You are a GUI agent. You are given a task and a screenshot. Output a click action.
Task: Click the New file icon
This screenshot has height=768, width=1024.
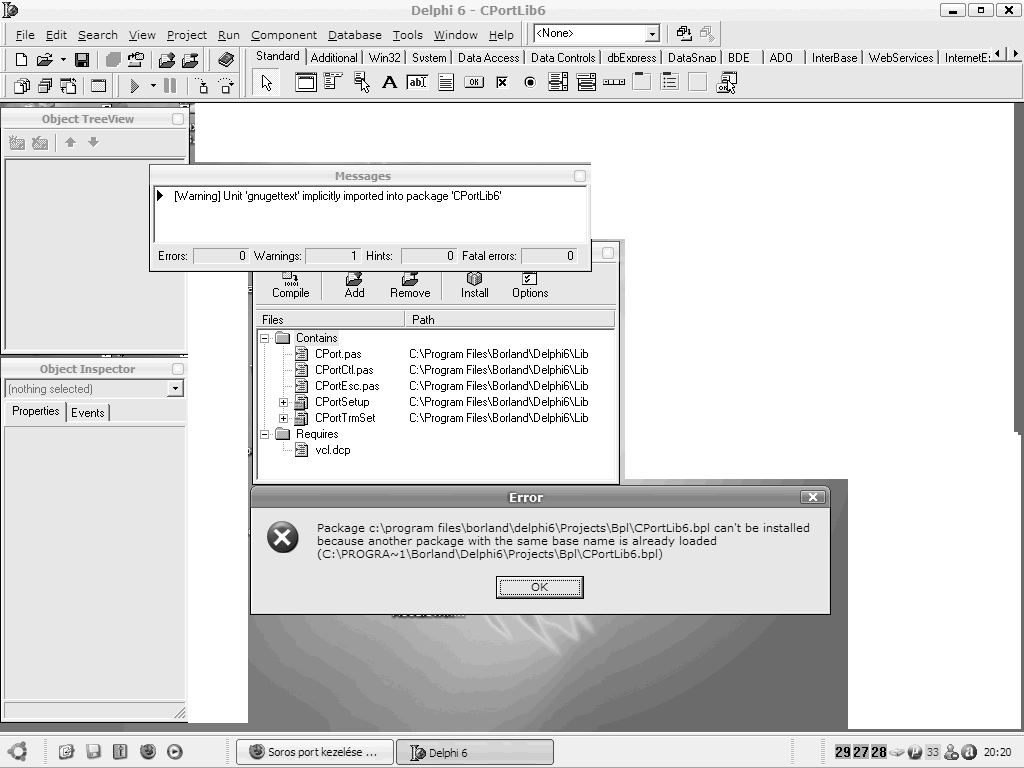click(21, 60)
